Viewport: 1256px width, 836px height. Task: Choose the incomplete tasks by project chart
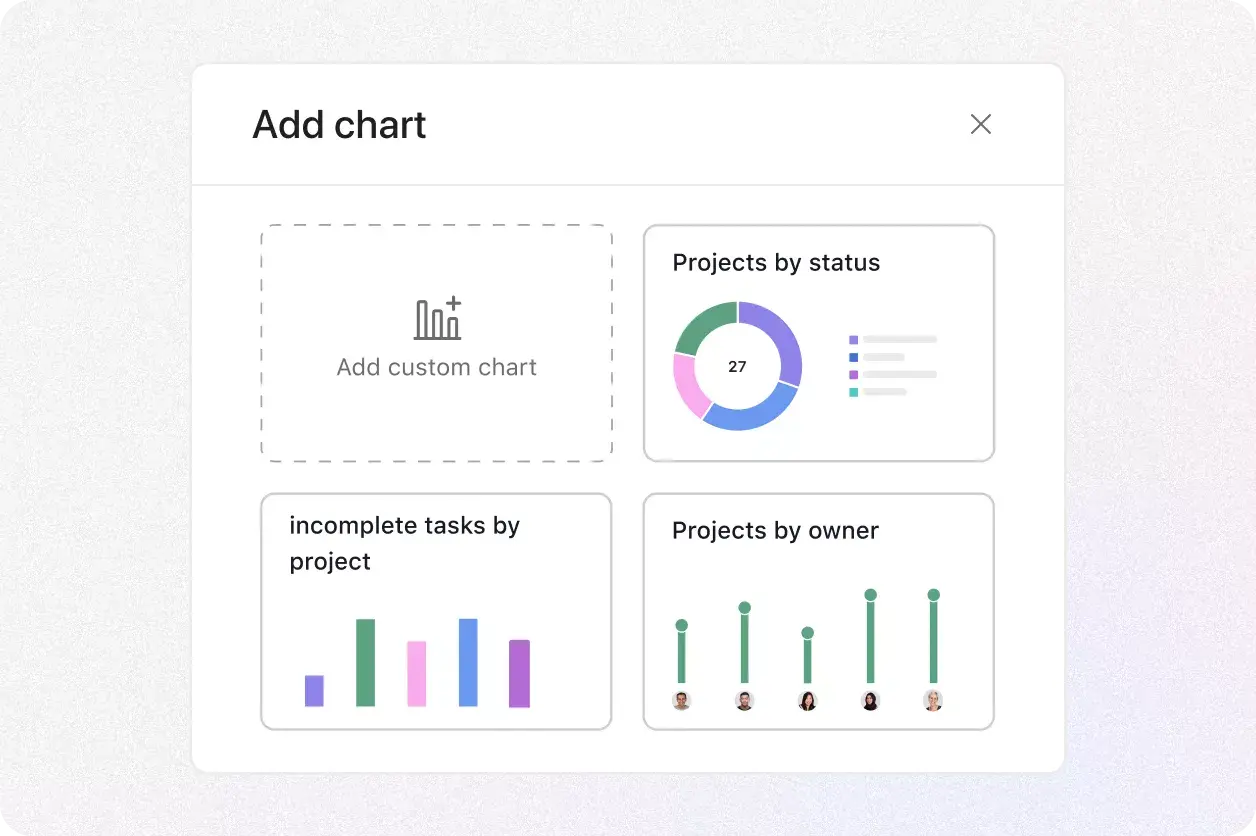[436, 610]
